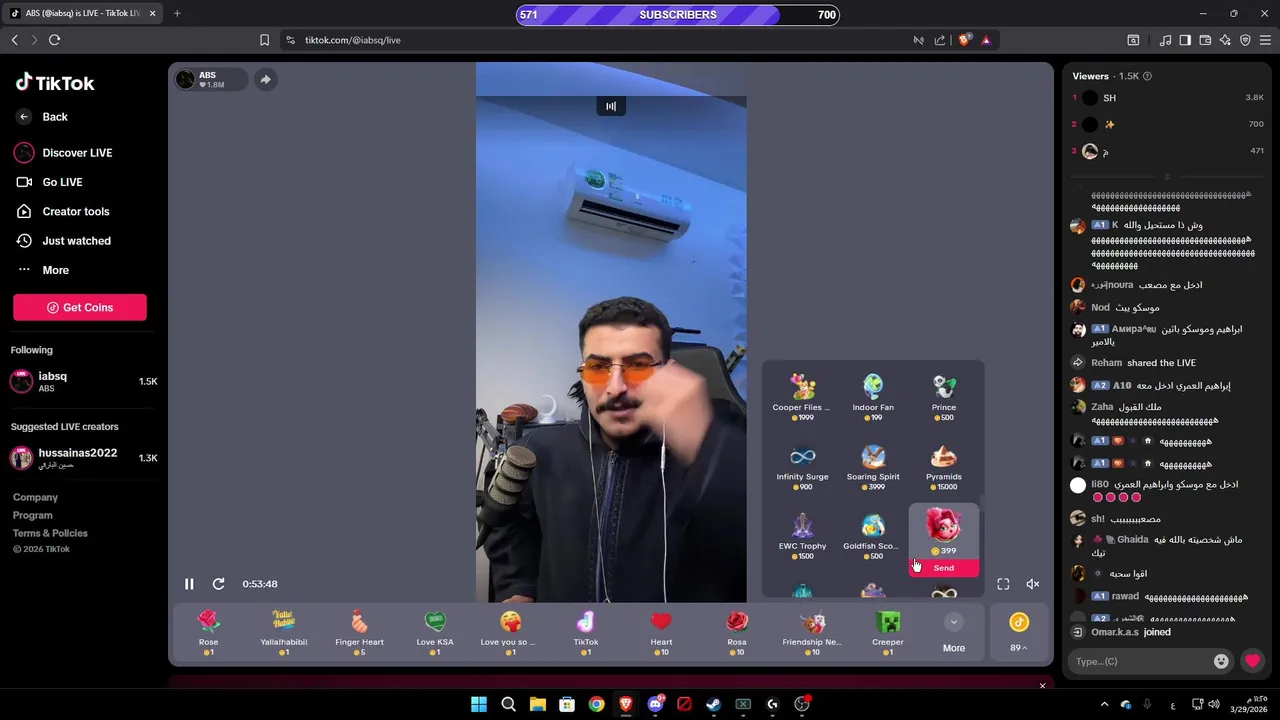This screenshot has height=720, width=1280.
Task: Open Steam from the taskbar
Action: click(713, 704)
